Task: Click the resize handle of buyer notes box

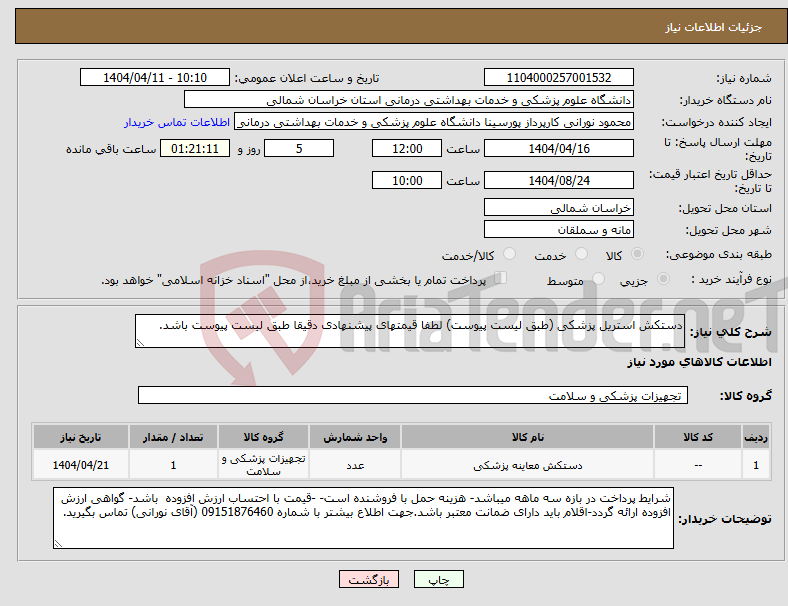Action: 58,544
